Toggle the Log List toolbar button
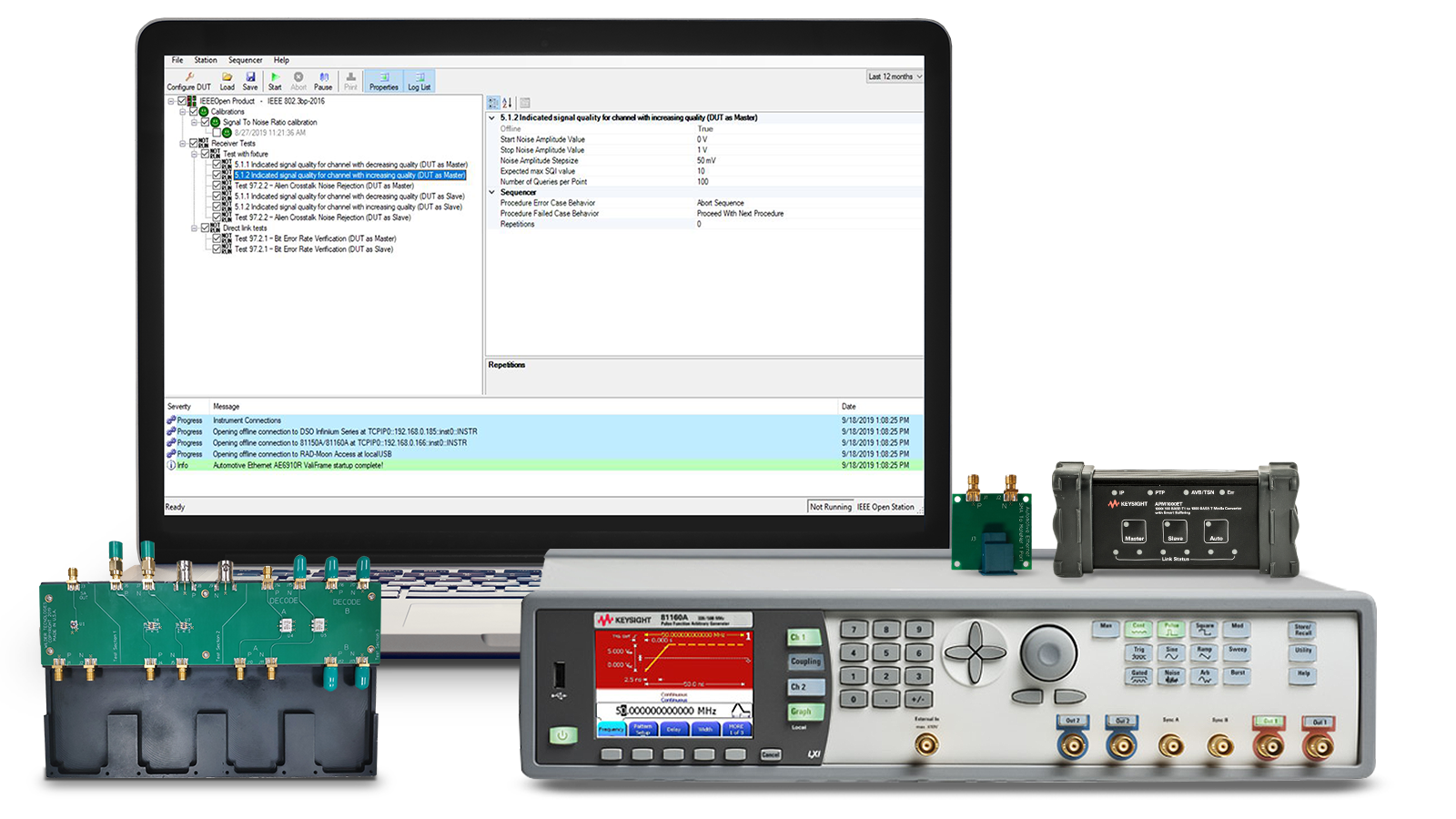 (x=420, y=81)
